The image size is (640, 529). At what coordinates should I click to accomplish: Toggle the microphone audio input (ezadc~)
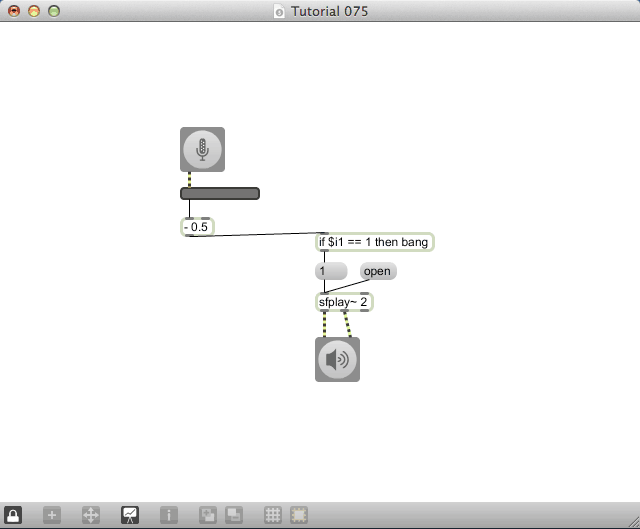point(202,149)
